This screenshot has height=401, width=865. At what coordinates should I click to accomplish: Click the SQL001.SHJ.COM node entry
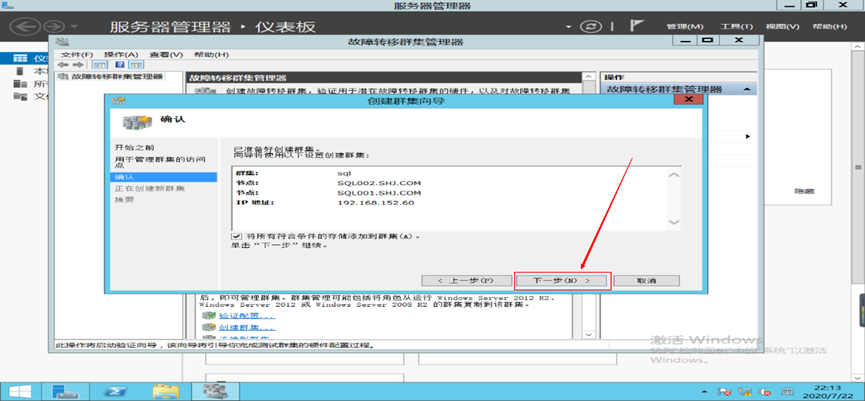(379, 193)
